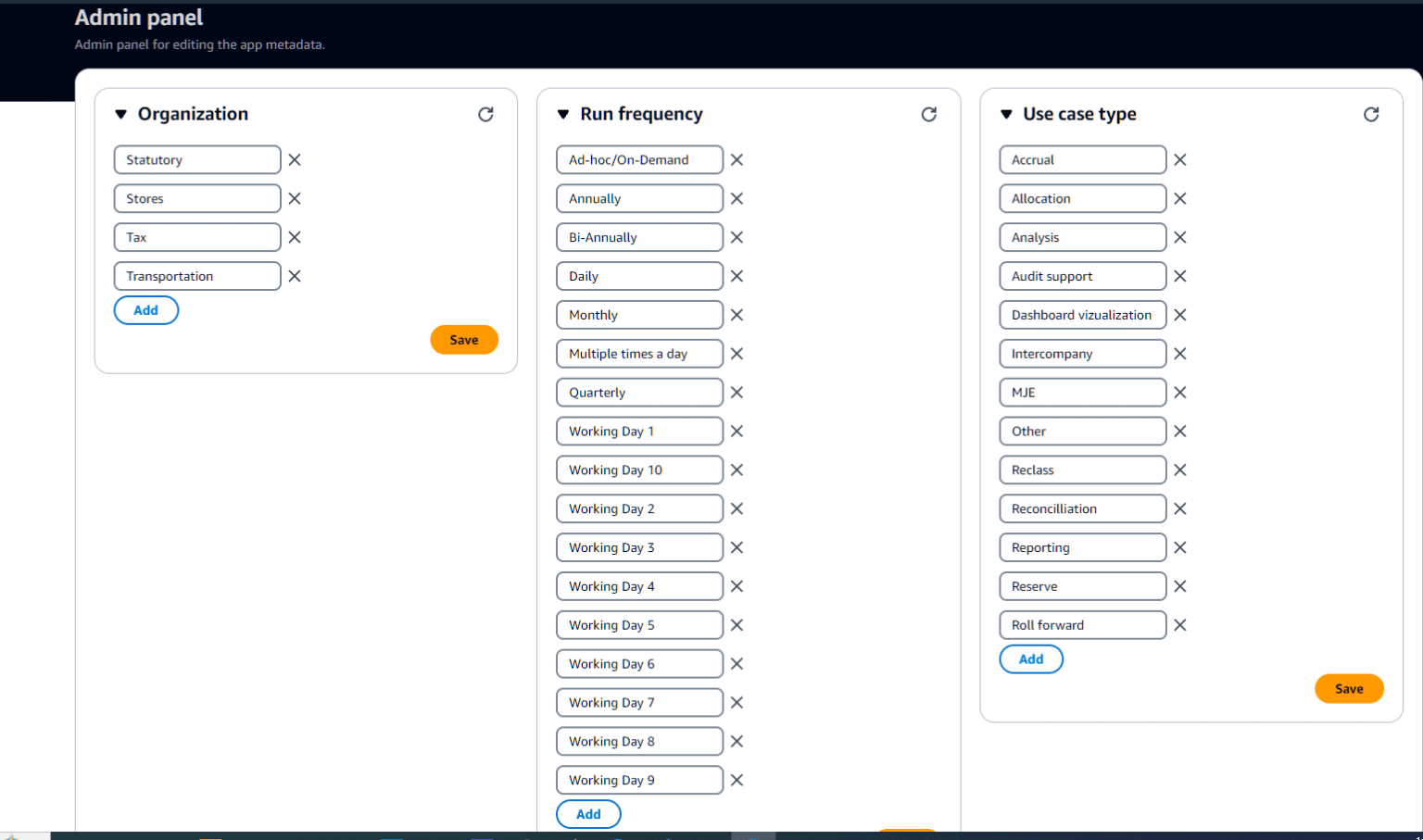Remove the MJE use case type

(x=1179, y=392)
